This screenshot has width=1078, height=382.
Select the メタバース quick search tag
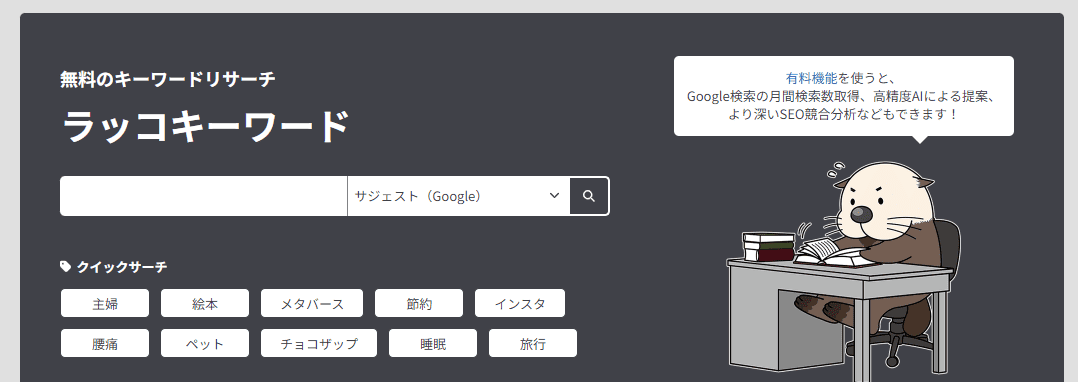click(312, 303)
